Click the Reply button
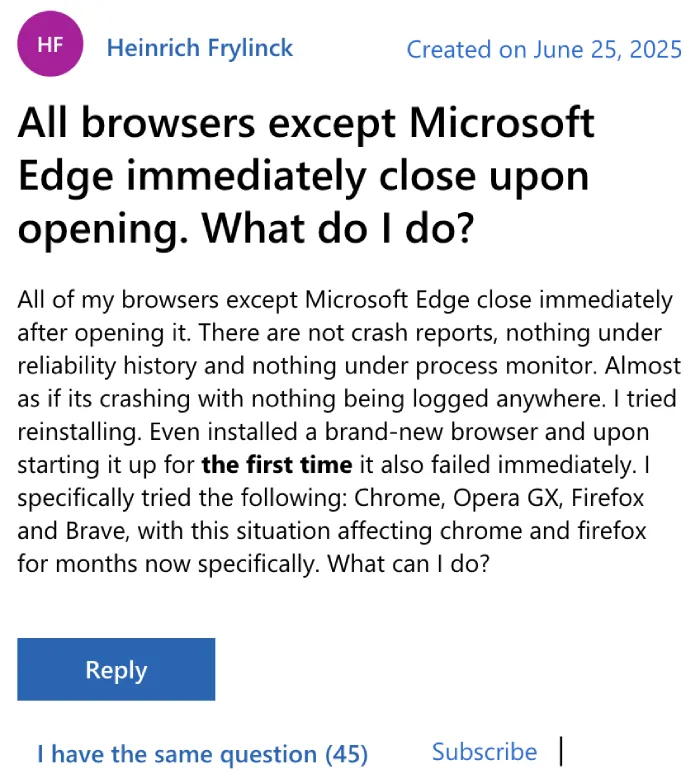Screen dimensions: 700x779 [116, 669]
